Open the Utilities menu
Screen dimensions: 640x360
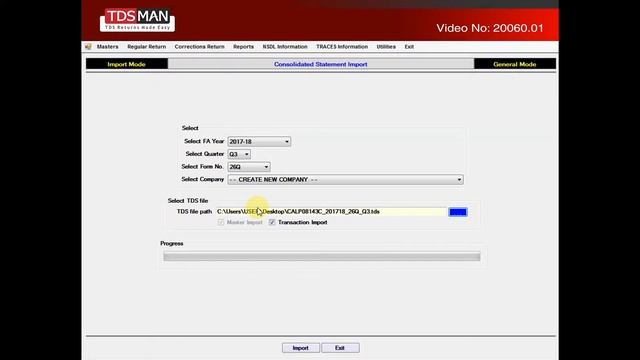(386, 47)
